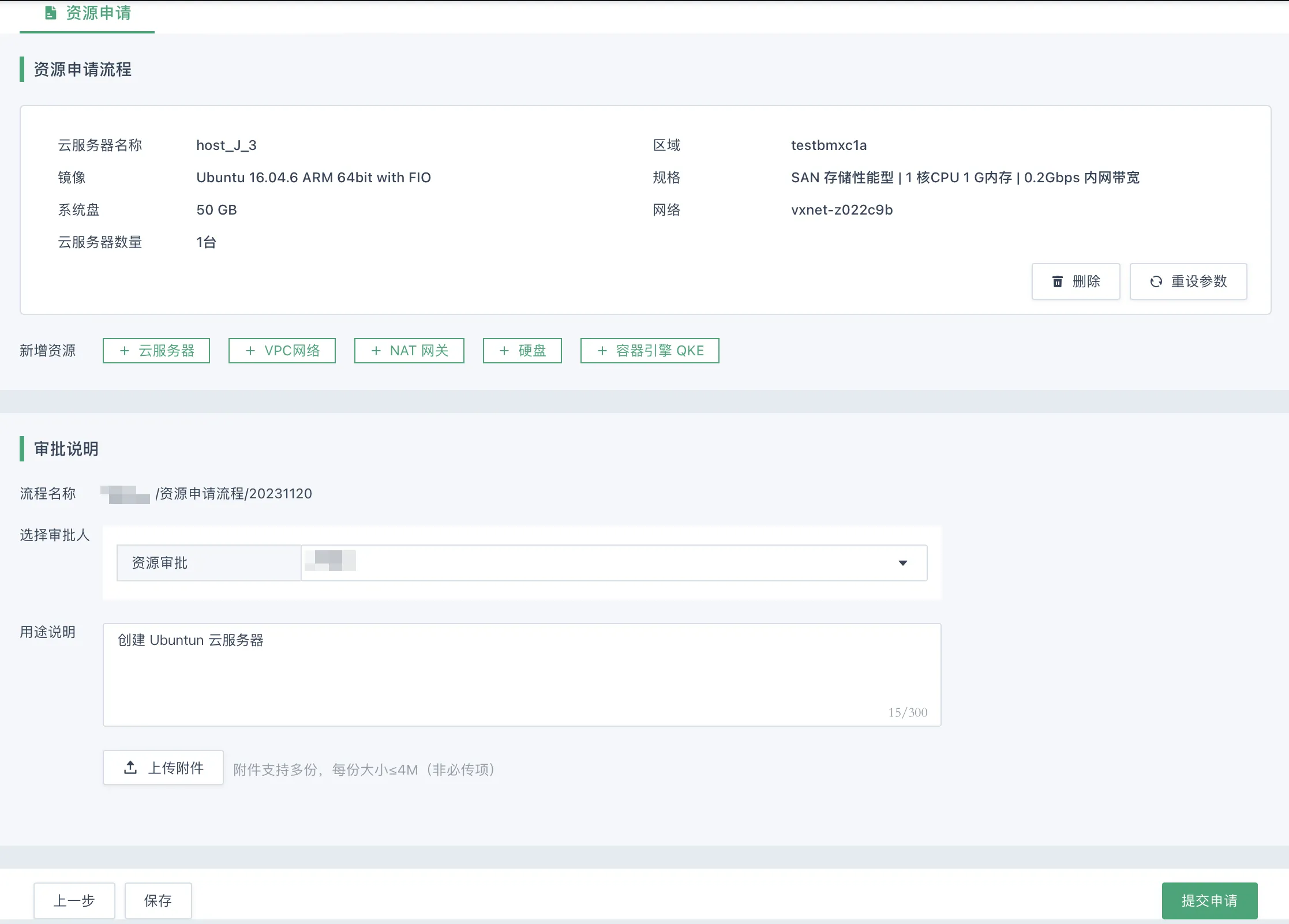Go back with 上一步 button
The width and height of the screenshot is (1289, 924).
click(74, 900)
